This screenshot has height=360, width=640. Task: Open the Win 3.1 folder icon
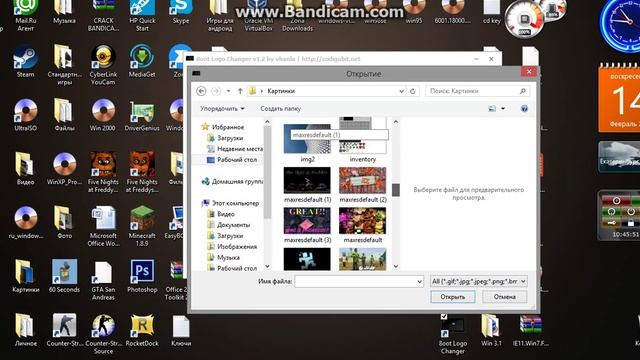point(491,330)
